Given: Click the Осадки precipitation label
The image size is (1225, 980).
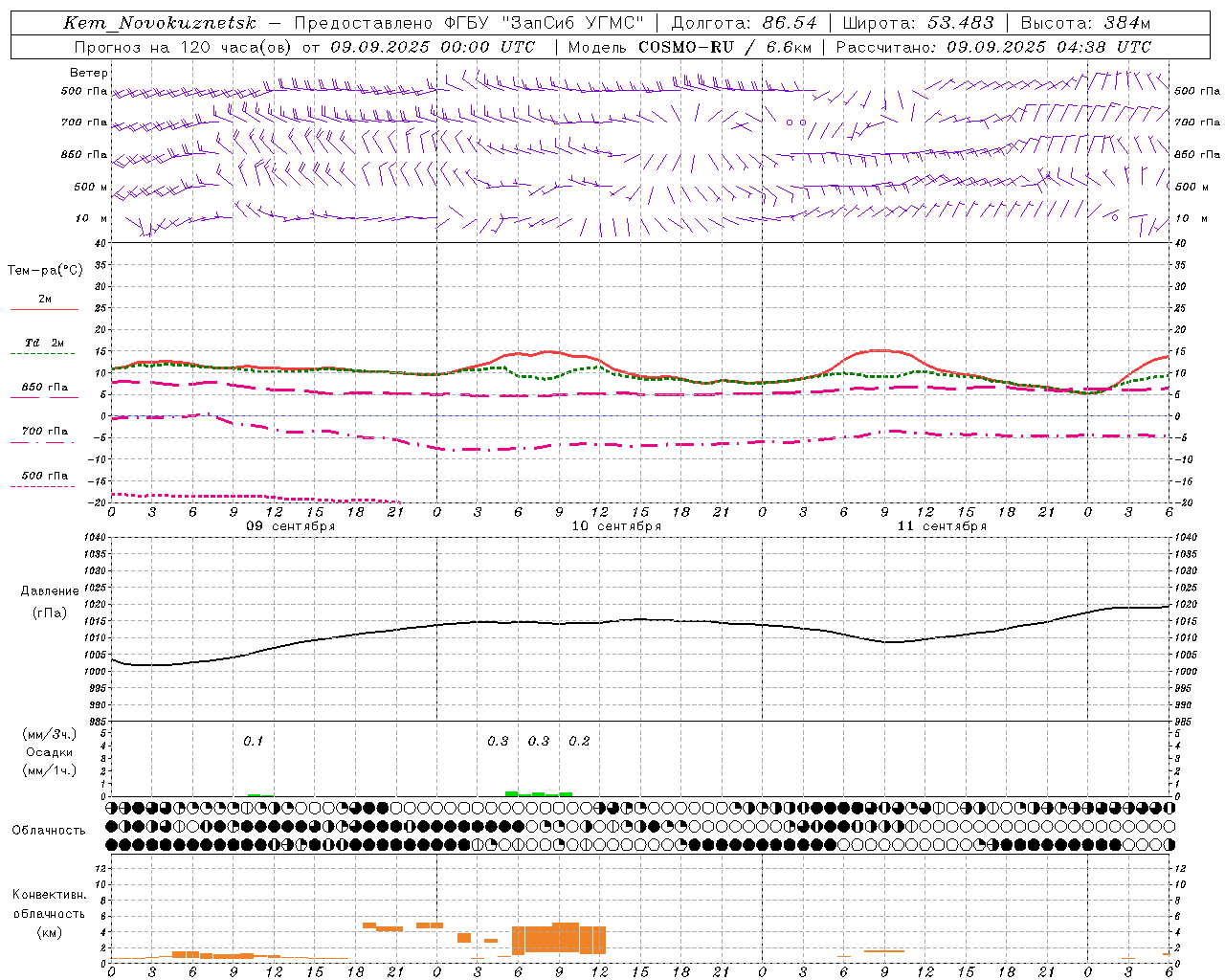Looking at the screenshot, I should pyautogui.click(x=50, y=752).
